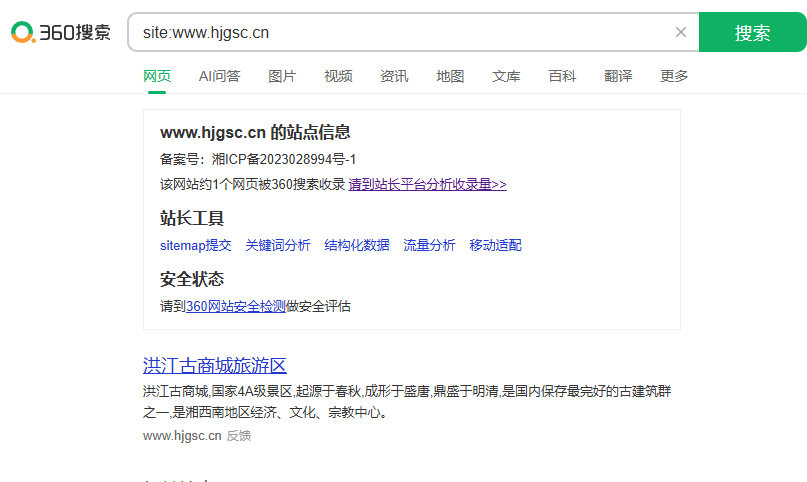Select the 百科 encyclopedia tab

(562, 76)
